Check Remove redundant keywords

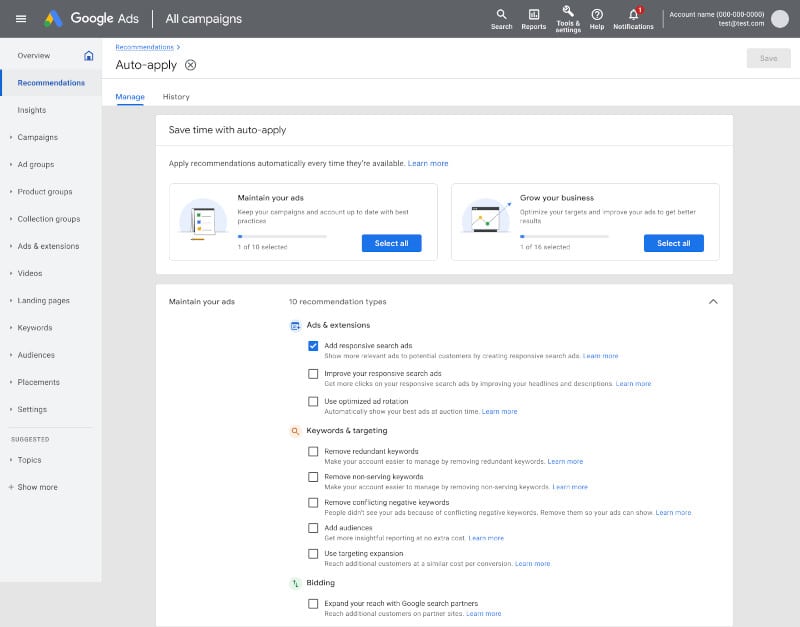point(314,452)
